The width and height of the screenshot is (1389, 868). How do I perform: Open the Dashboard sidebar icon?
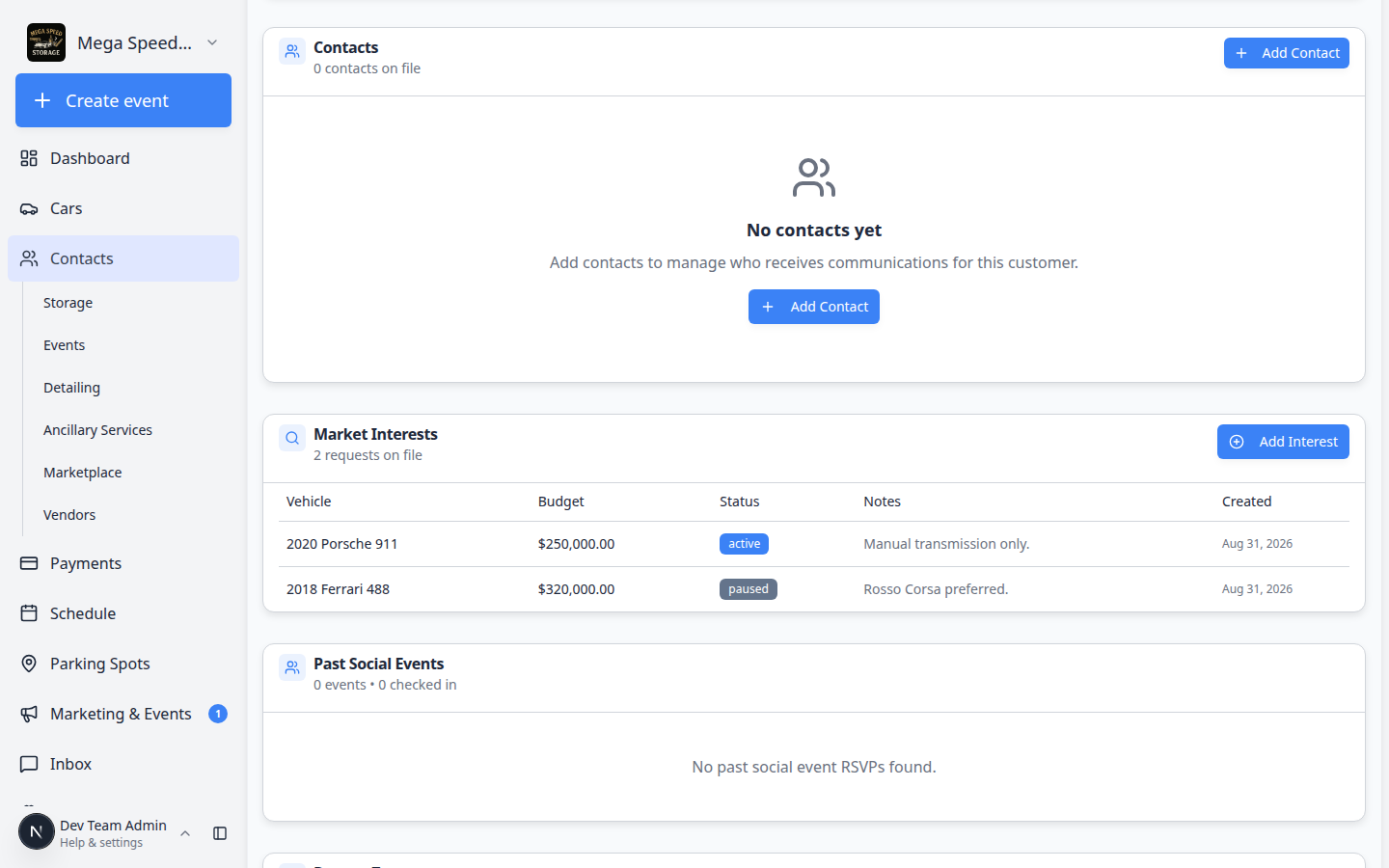29,158
